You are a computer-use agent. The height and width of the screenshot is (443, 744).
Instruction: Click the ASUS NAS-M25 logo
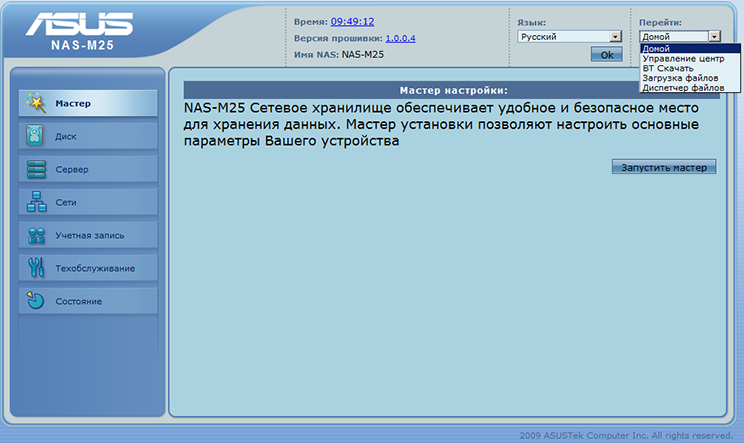[81, 31]
